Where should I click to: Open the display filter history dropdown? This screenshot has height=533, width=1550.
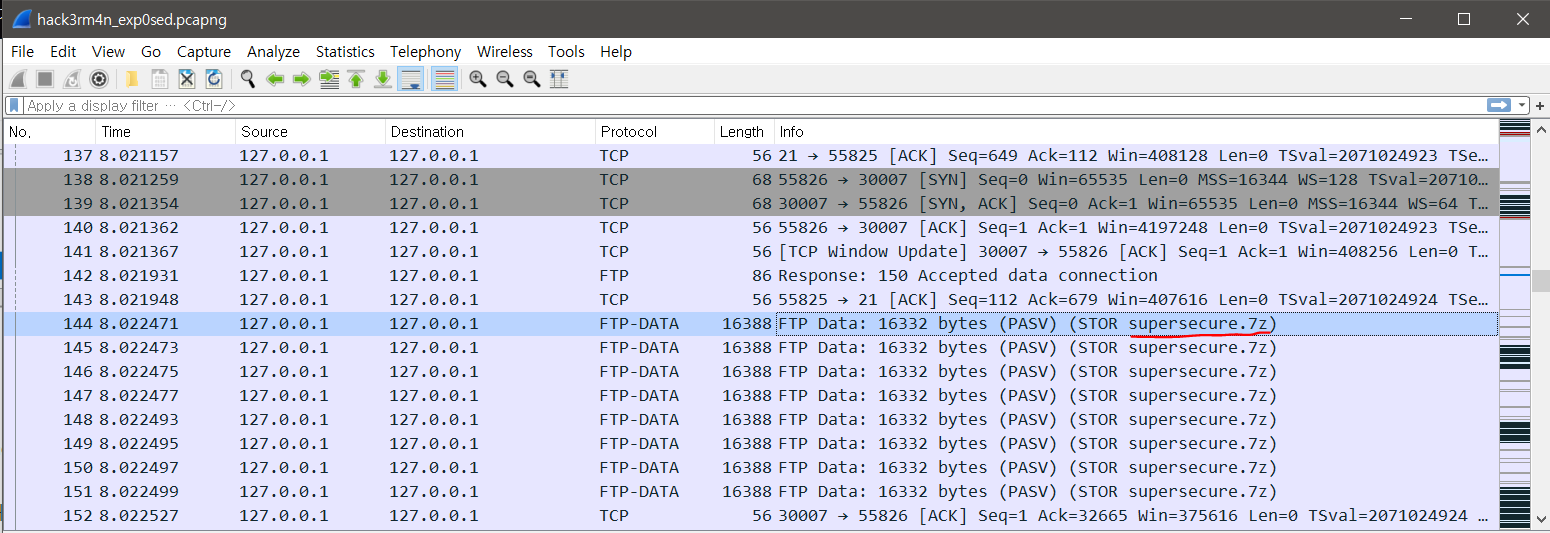[1522, 105]
